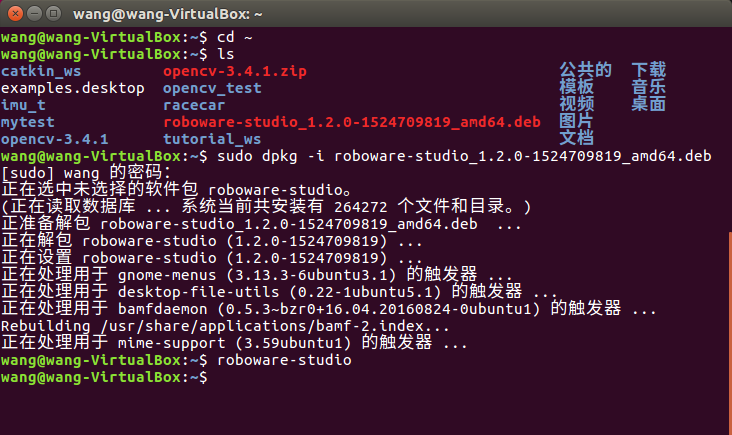Viewport: 732px width, 435px height.
Task: Minimize the terminal window
Action: (35, 14)
